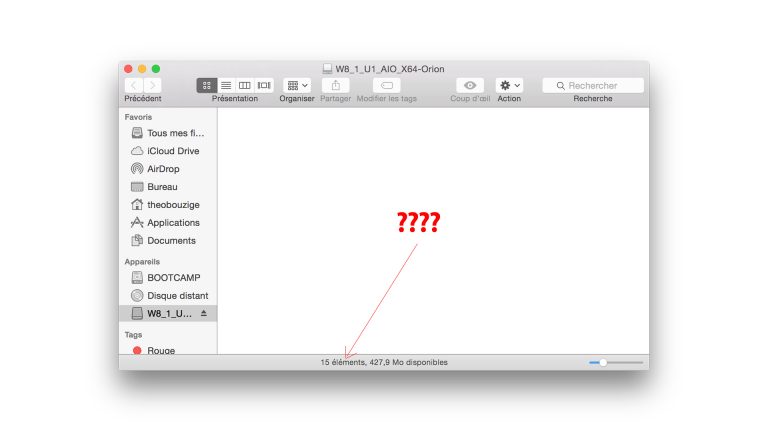768x432 pixels.
Task: Click the Tous mes fichiers icon
Action: coord(137,133)
